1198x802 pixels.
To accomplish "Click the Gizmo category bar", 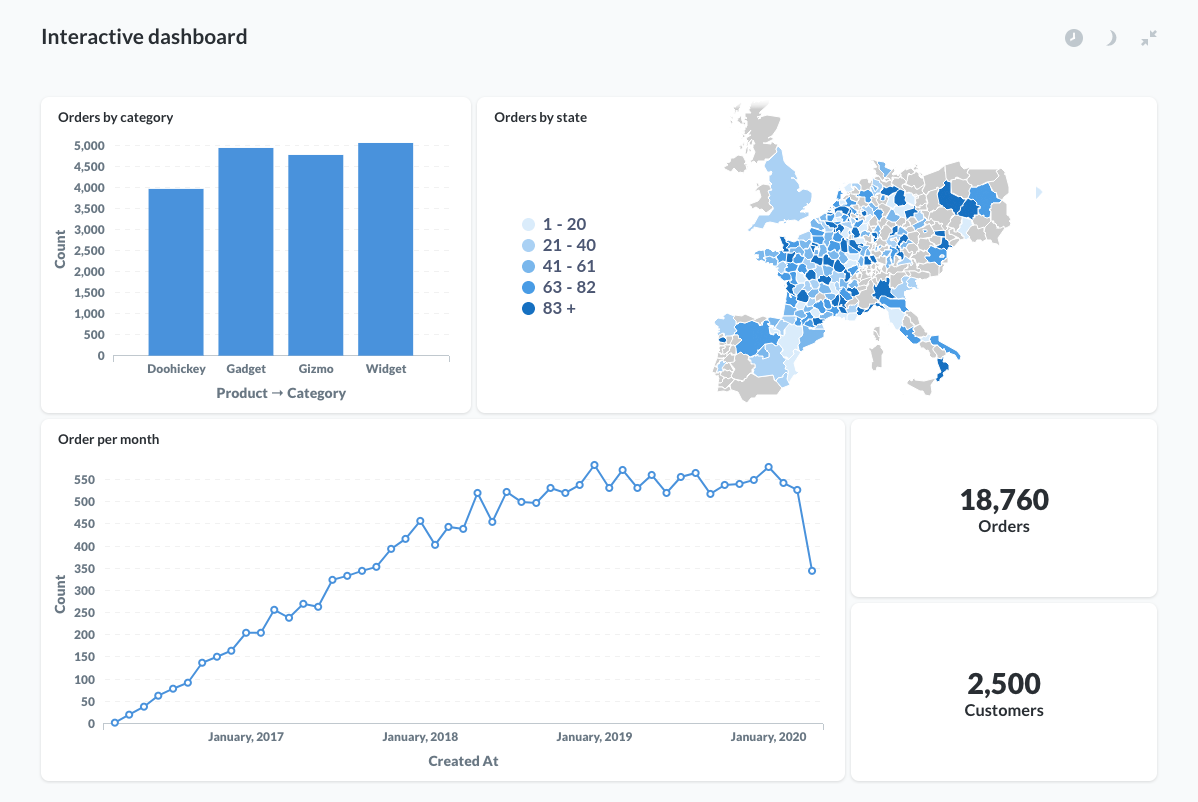I will click(316, 255).
